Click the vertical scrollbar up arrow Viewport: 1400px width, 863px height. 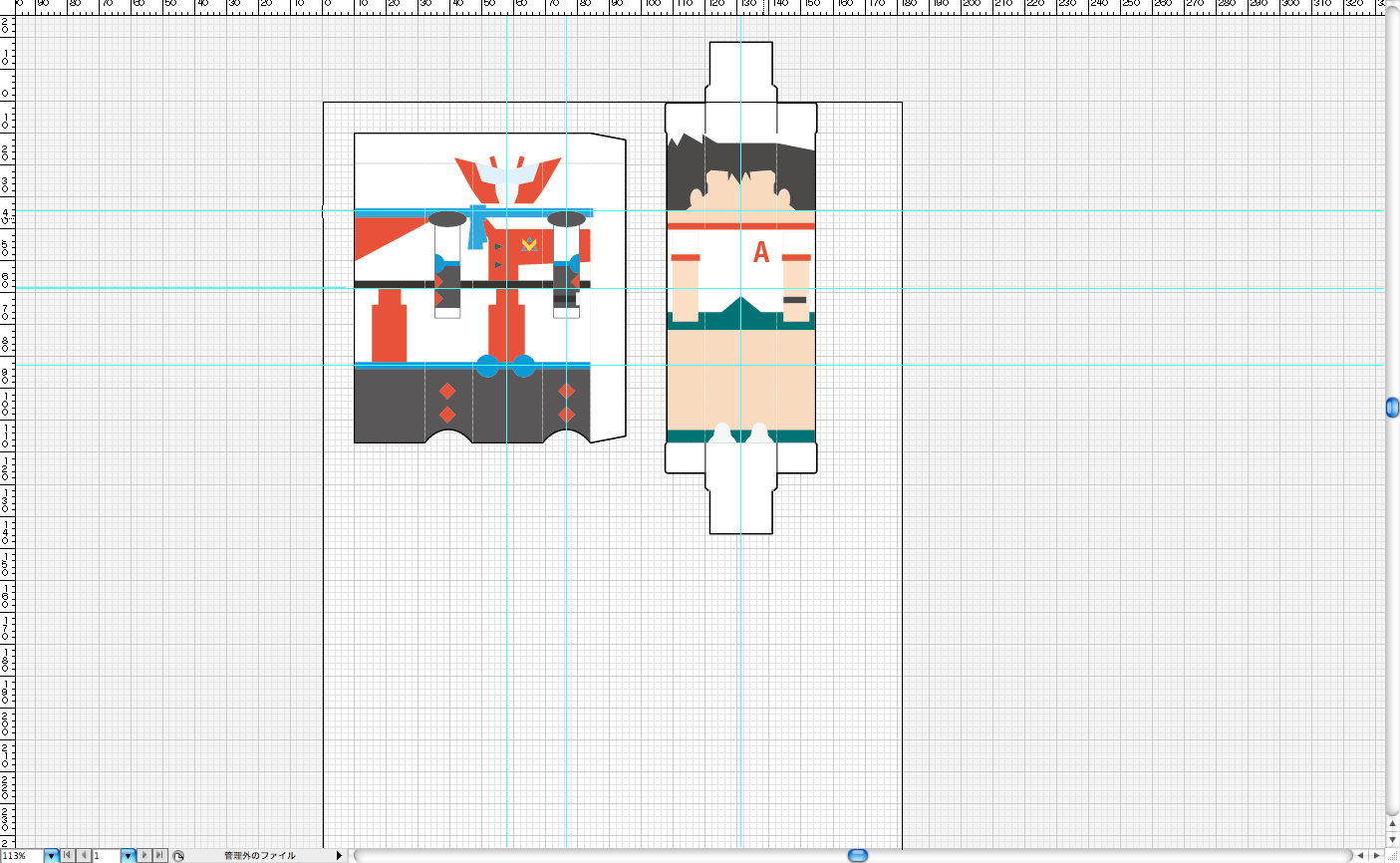pos(1392,824)
